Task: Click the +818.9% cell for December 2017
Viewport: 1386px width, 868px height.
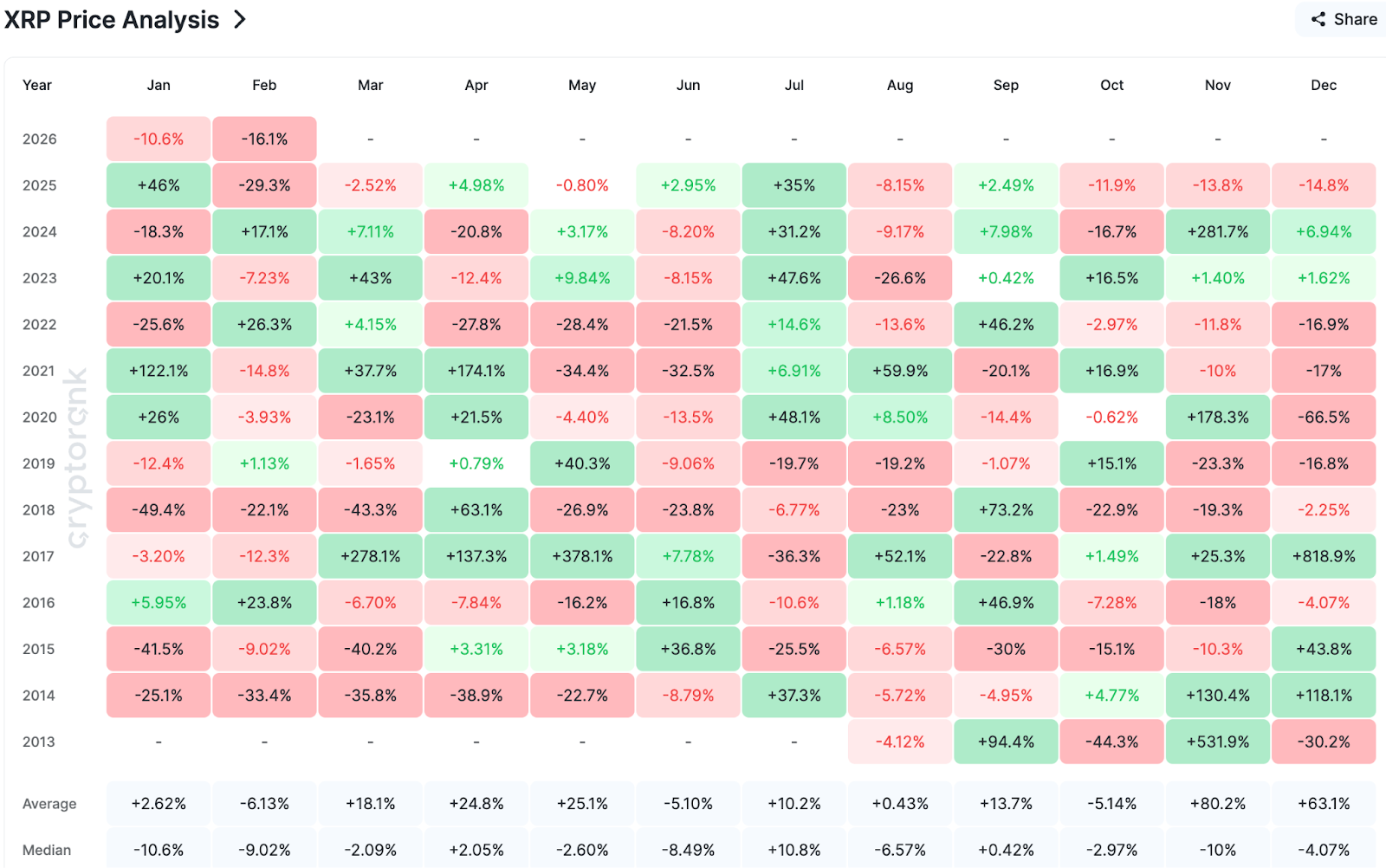Action: coord(1323,556)
